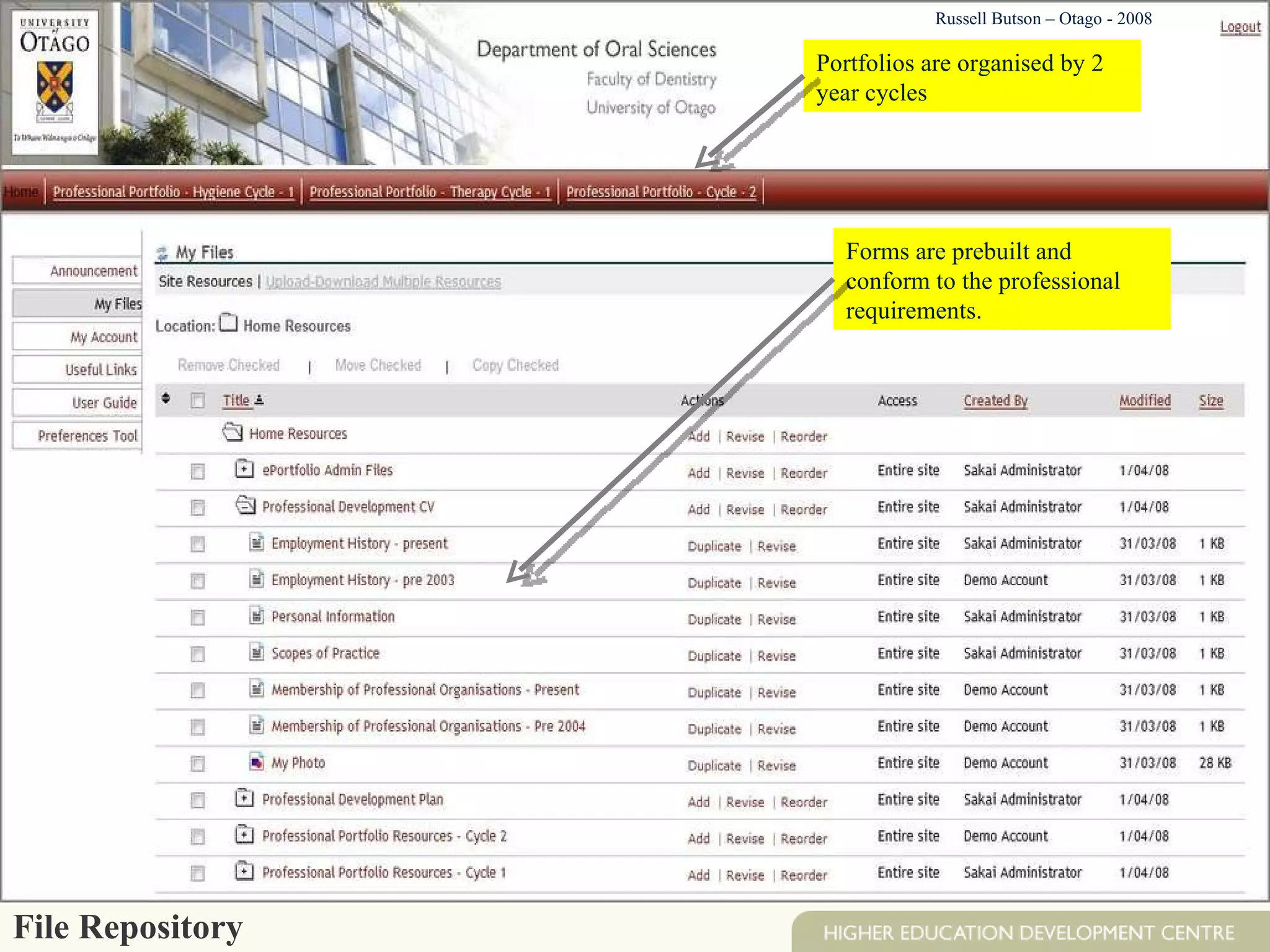This screenshot has height=952, width=1270.
Task: Expand the Professional Development Plan folder
Action: pos(244,798)
